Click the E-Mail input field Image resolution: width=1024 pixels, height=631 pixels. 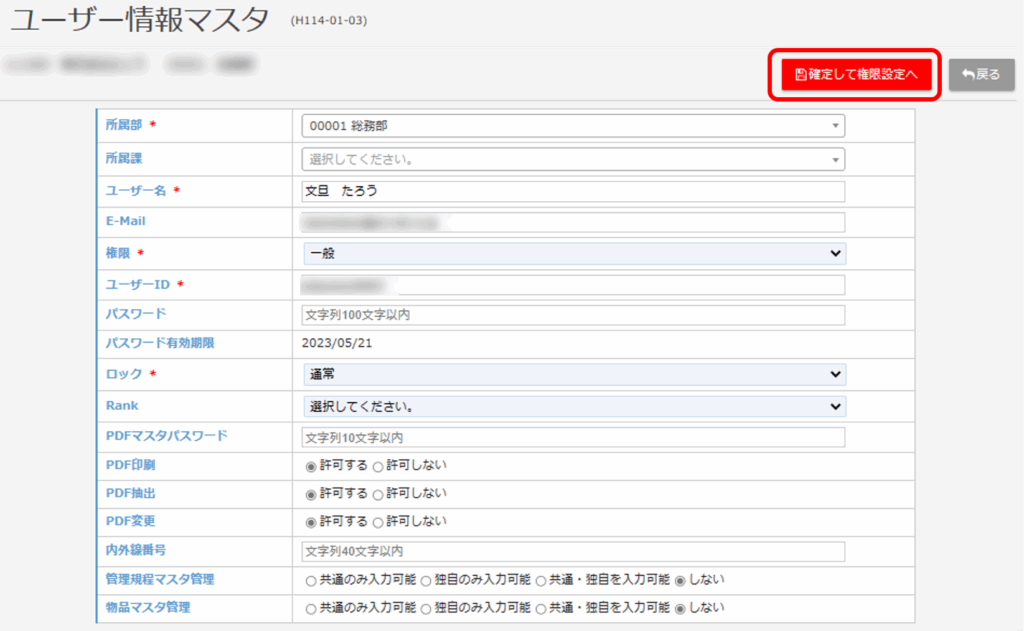coord(573,222)
